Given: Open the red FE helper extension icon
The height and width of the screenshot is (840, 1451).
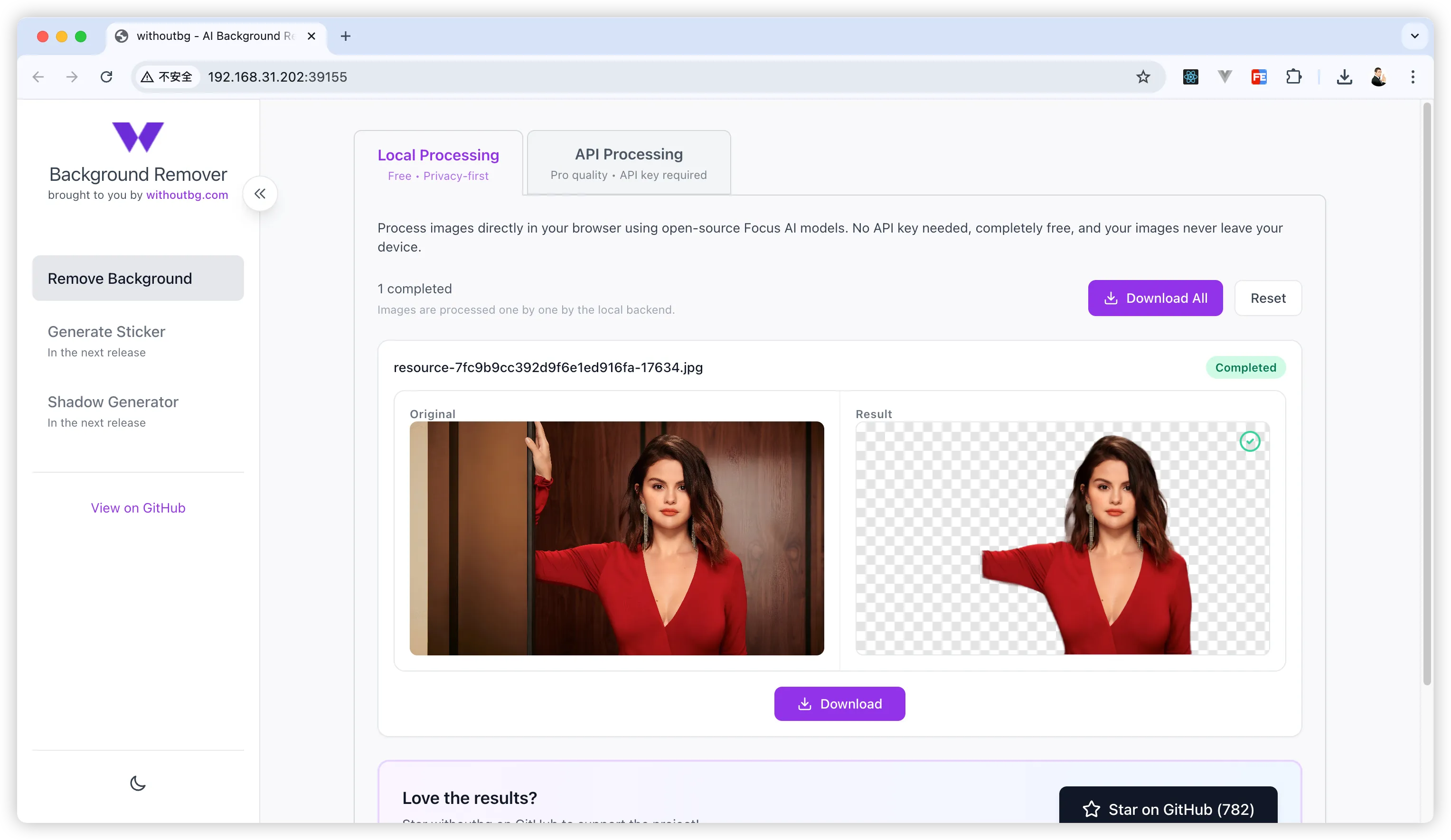Looking at the screenshot, I should 1259,77.
